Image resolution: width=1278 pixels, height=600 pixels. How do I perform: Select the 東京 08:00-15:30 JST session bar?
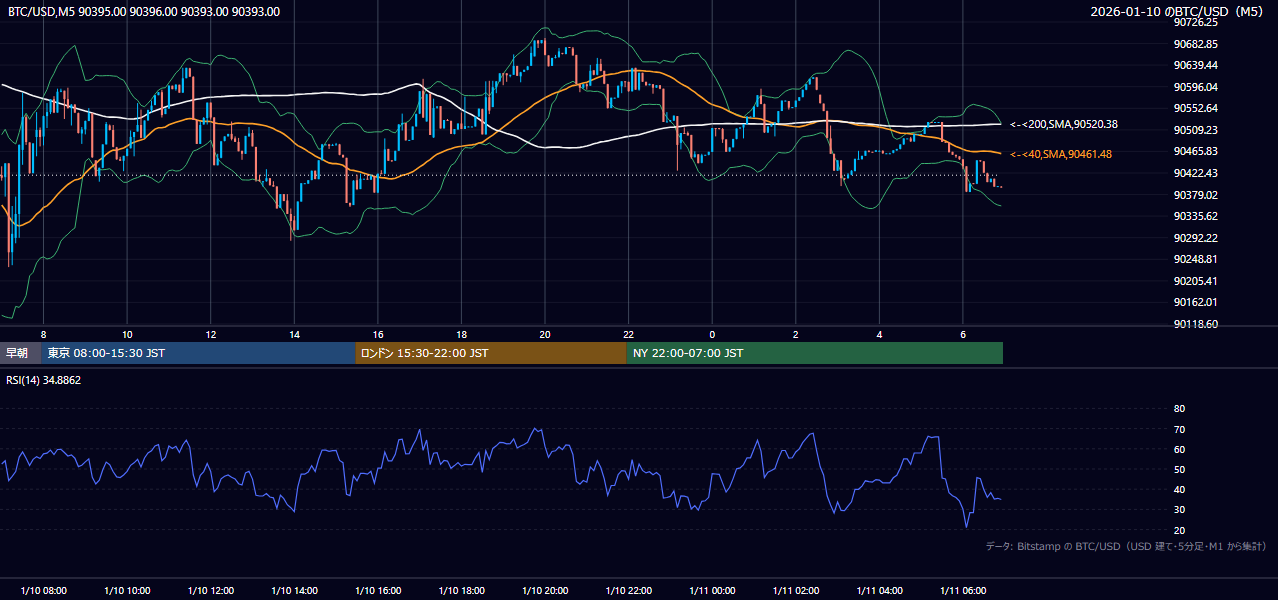198,353
